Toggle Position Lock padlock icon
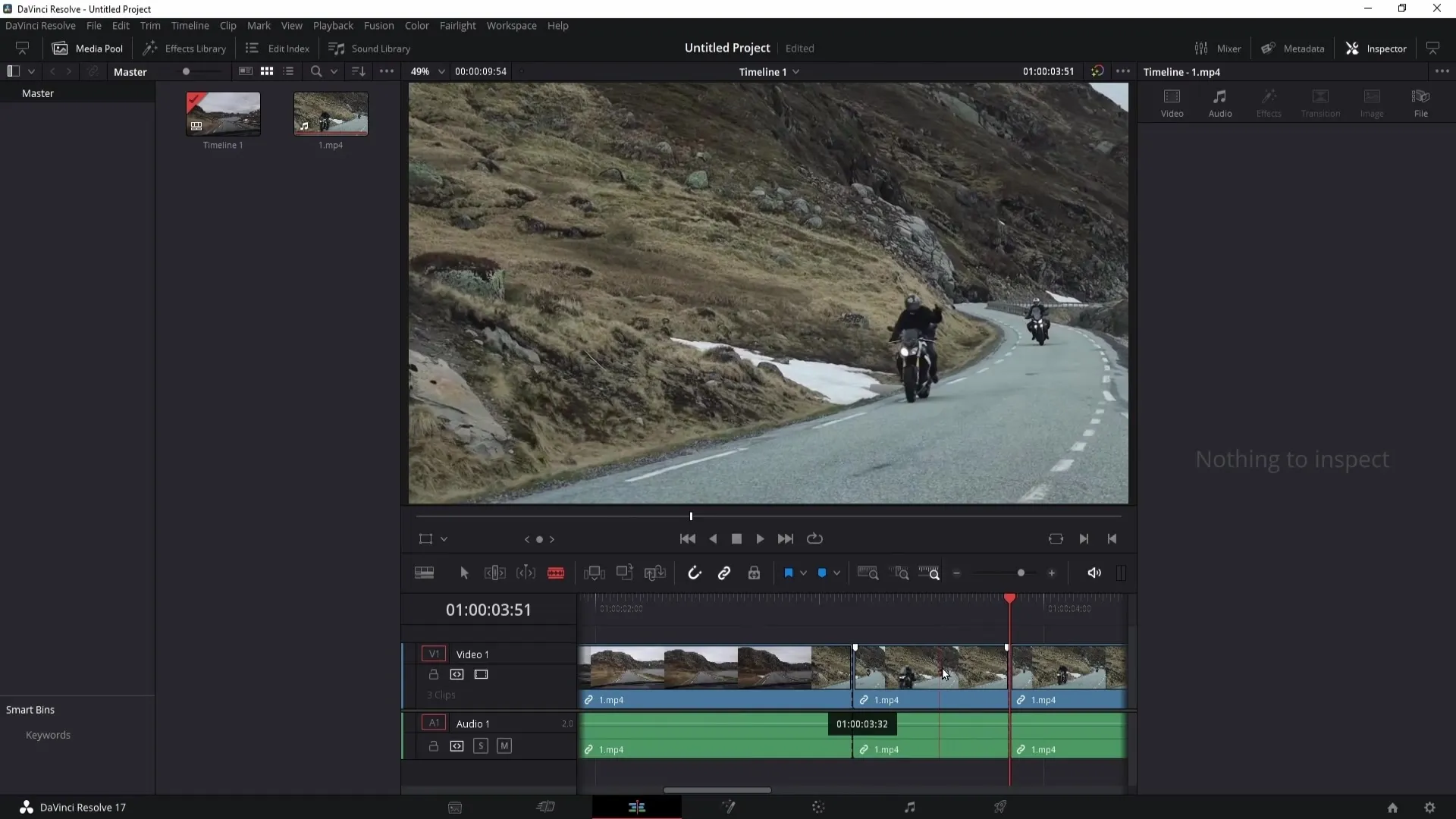This screenshot has width=1456, height=819. (754, 573)
